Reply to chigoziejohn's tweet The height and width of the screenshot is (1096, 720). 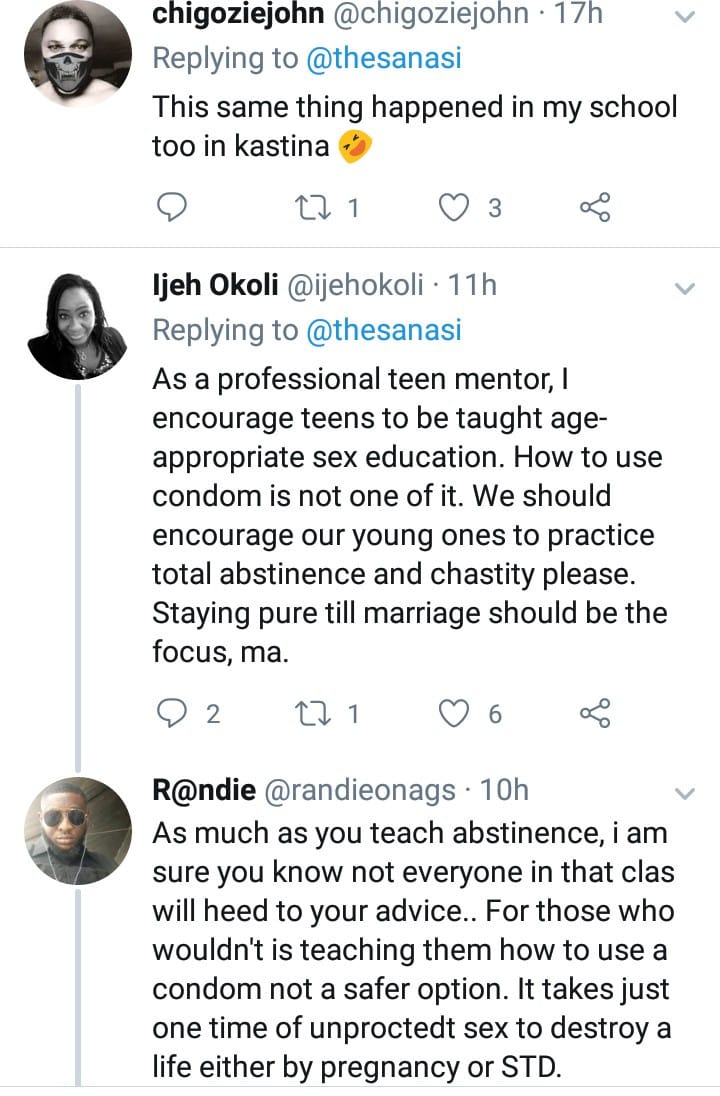pyautogui.click(x=174, y=207)
